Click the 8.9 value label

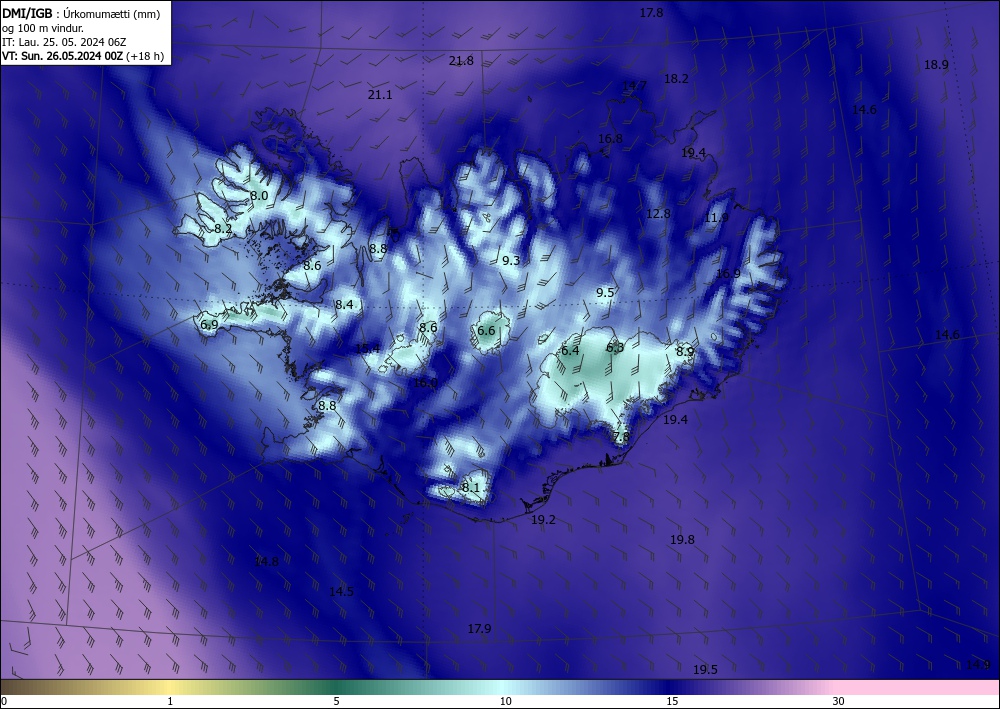[x=684, y=351]
